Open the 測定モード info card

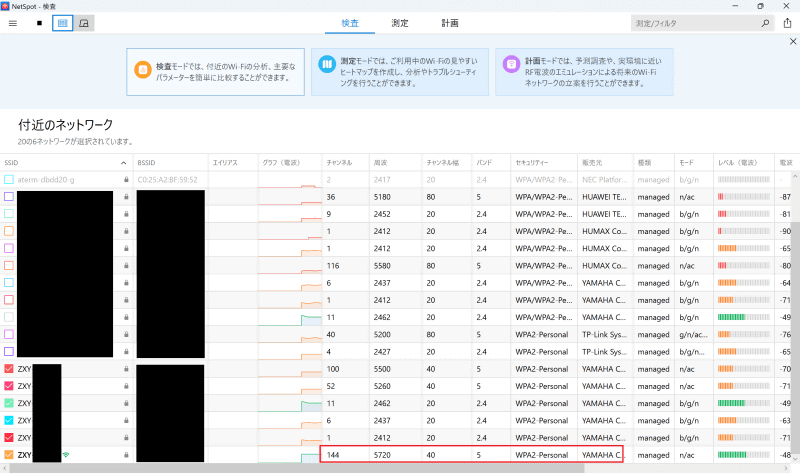tap(400, 72)
